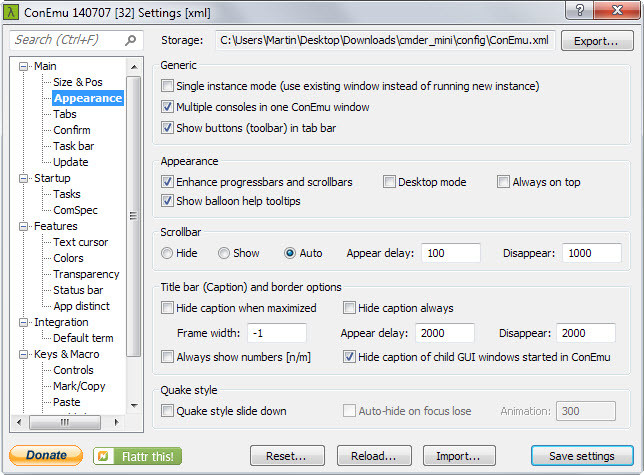
Task: Click the Storage path field
Action: [x=385, y=40]
